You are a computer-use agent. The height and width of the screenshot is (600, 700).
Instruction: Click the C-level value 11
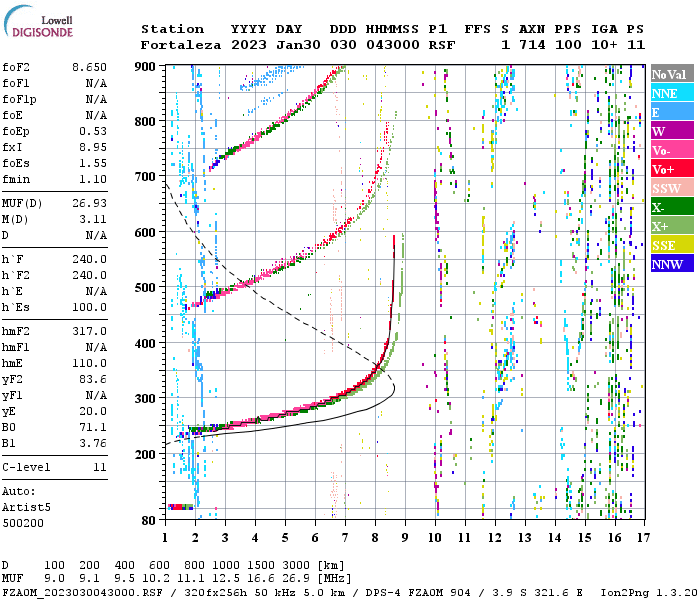coord(100,467)
